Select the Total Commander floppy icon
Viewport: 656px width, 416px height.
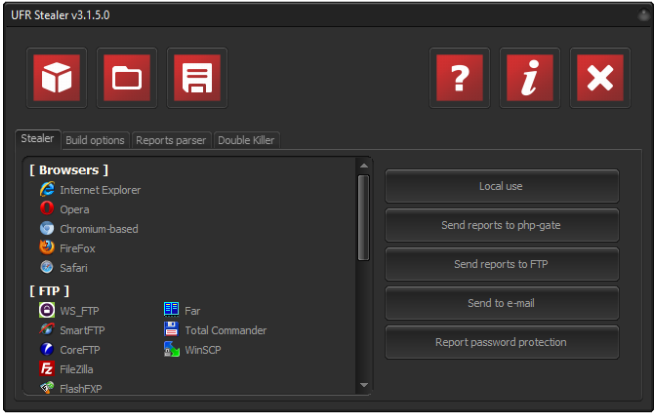pos(172,329)
